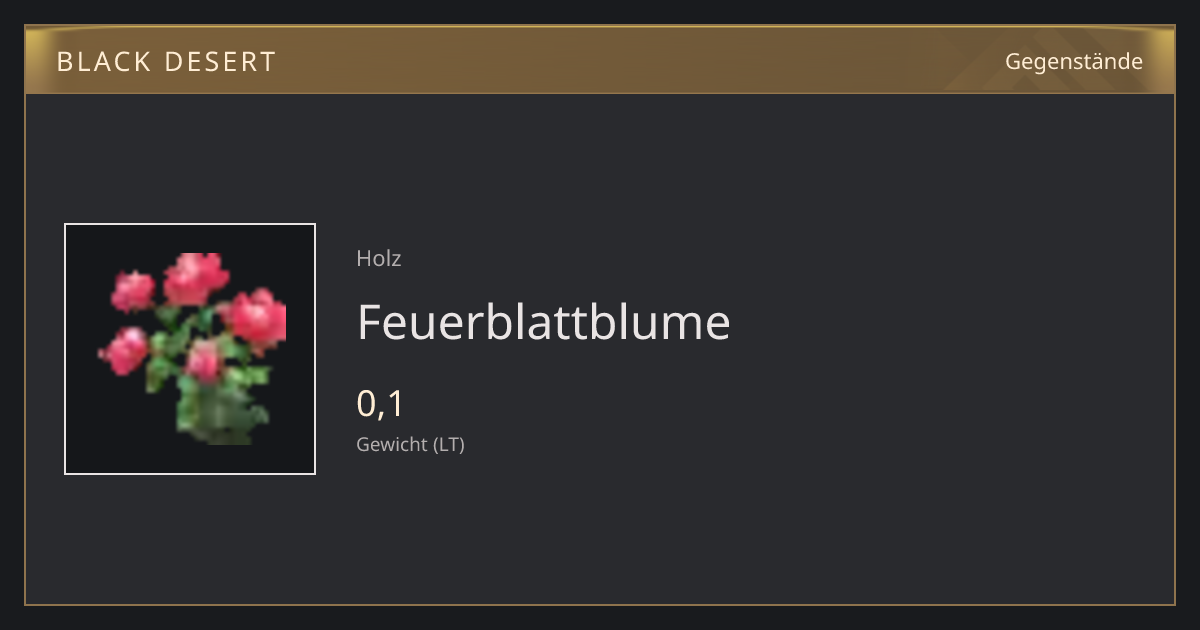This screenshot has width=1200, height=630.
Task: Open the Gegenstände section
Action: [x=1074, y=62]
